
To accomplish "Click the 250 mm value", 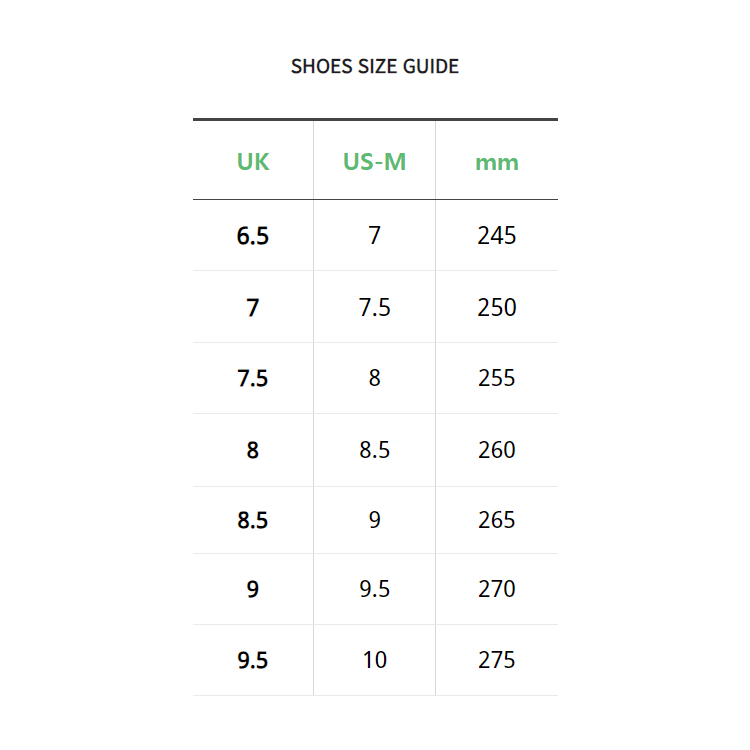I will click(x=497, y=307).
